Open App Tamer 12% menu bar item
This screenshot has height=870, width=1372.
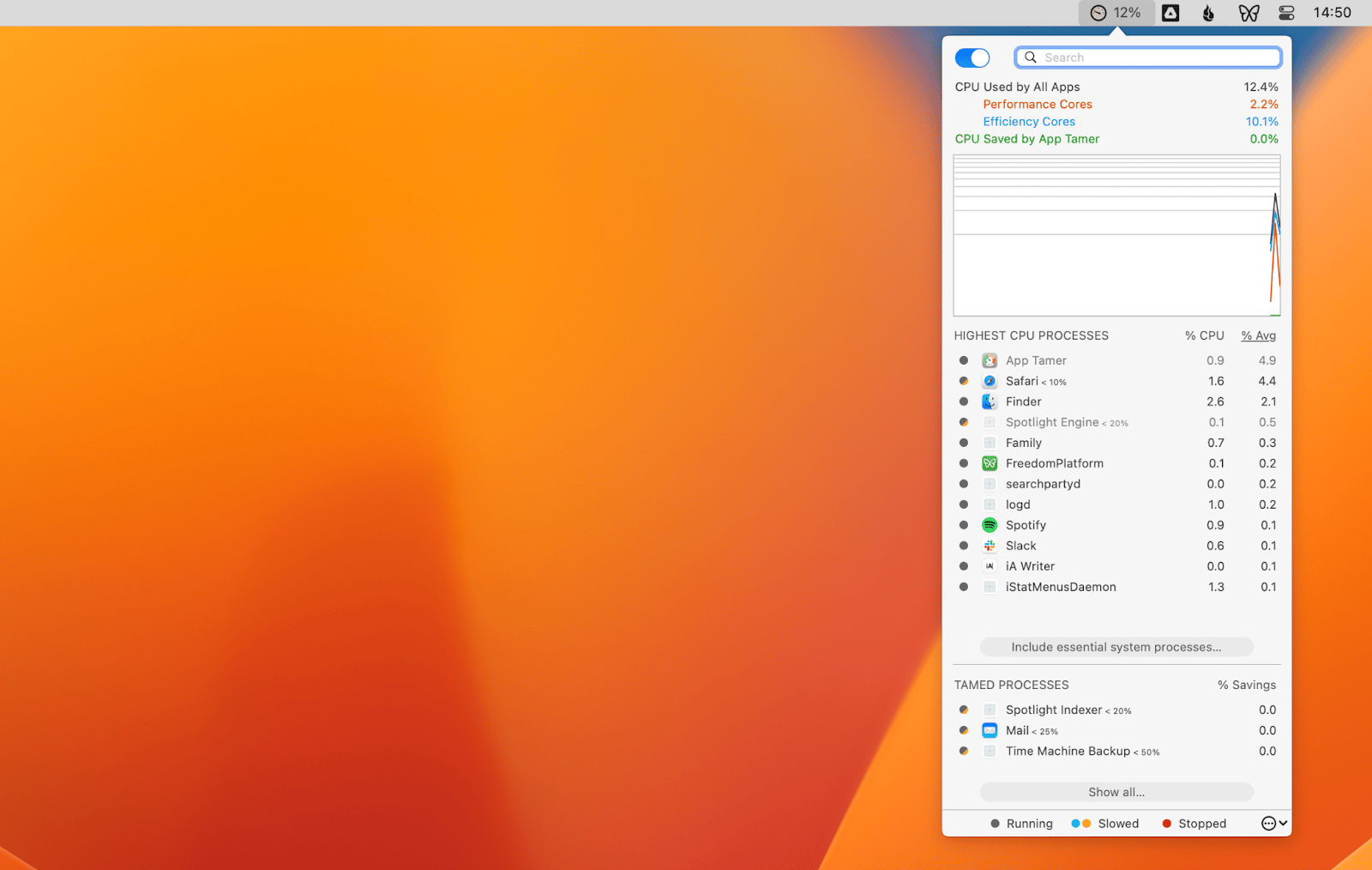[x=1116, y=13]
